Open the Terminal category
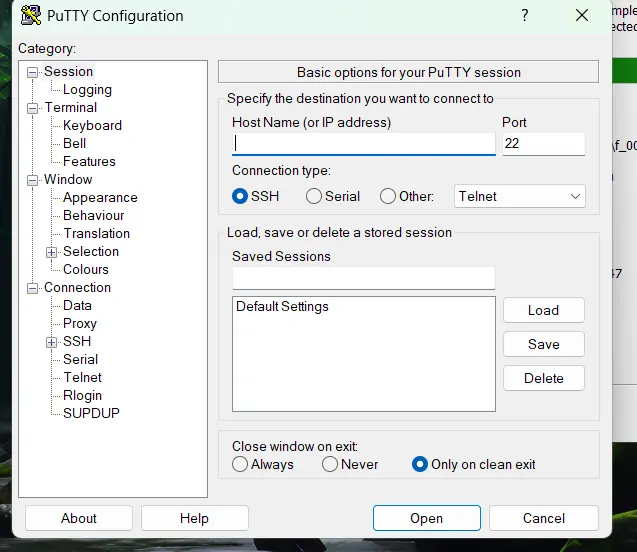 point(71,108)
